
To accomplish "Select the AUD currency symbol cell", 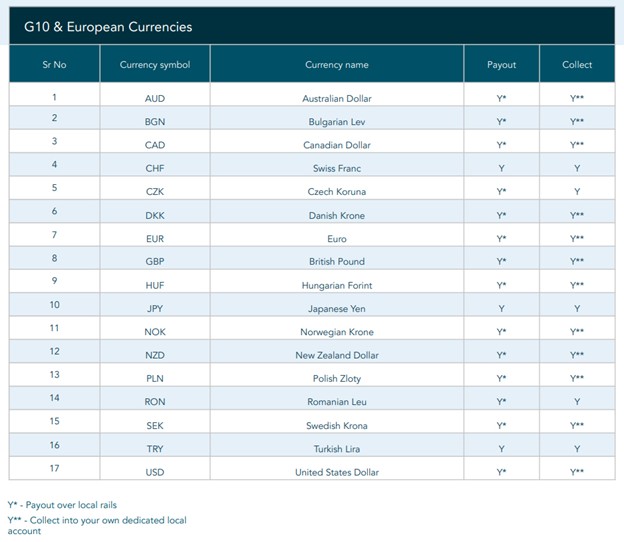I will click(154, 98).
